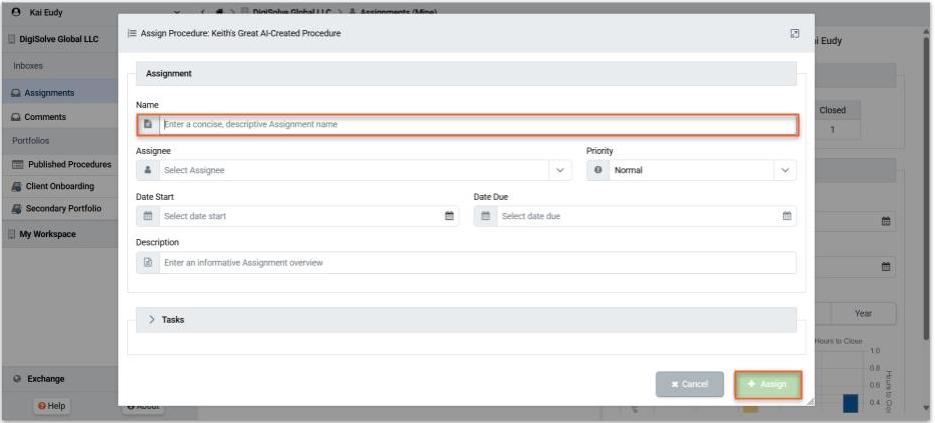Click the Assignments inbox icon in sidebar

click(16, 93)
